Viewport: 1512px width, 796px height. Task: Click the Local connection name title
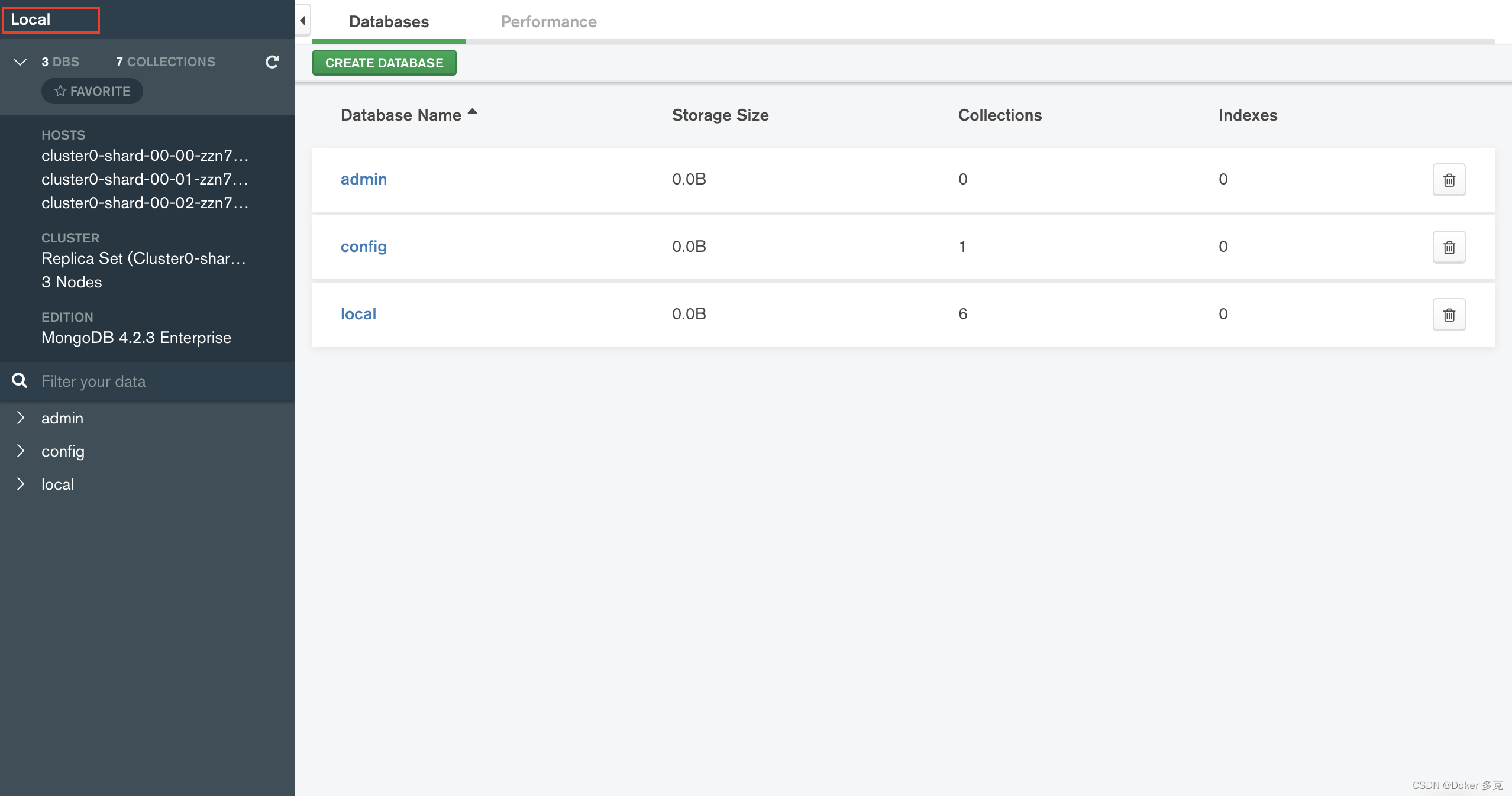31,20
